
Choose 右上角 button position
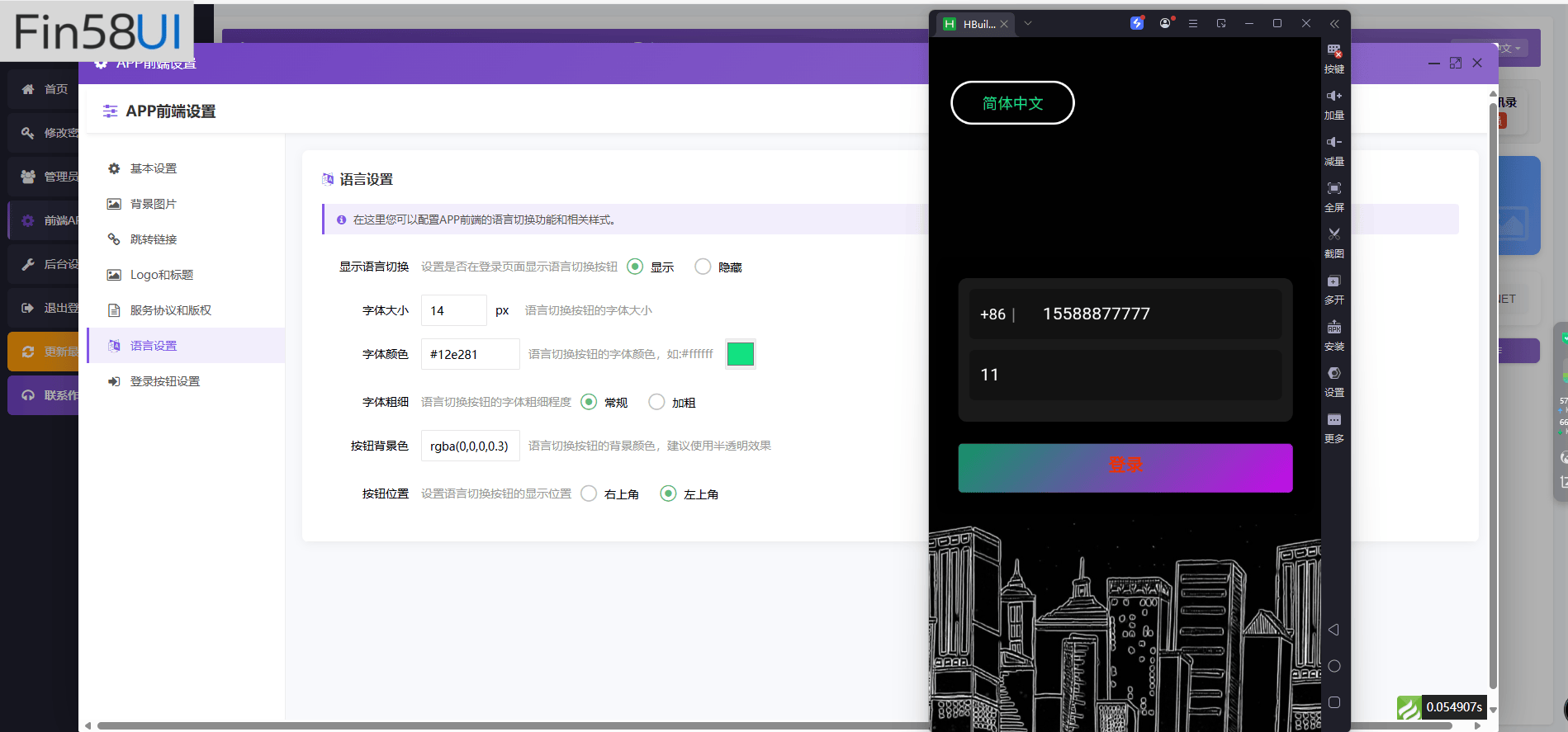pyautogui.click(x=589, y=494)
